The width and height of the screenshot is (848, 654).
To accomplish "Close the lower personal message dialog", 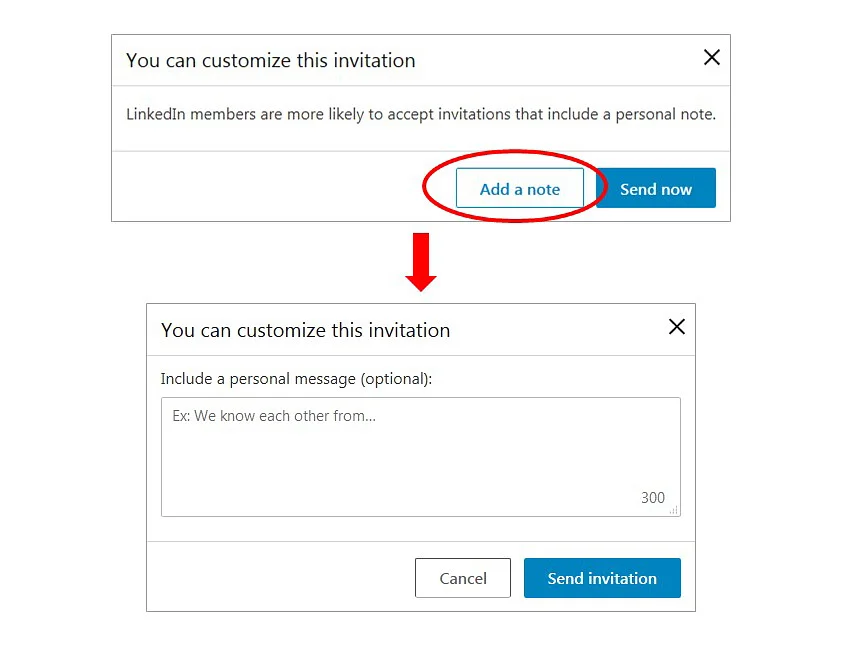I will (x=677, y=327).
